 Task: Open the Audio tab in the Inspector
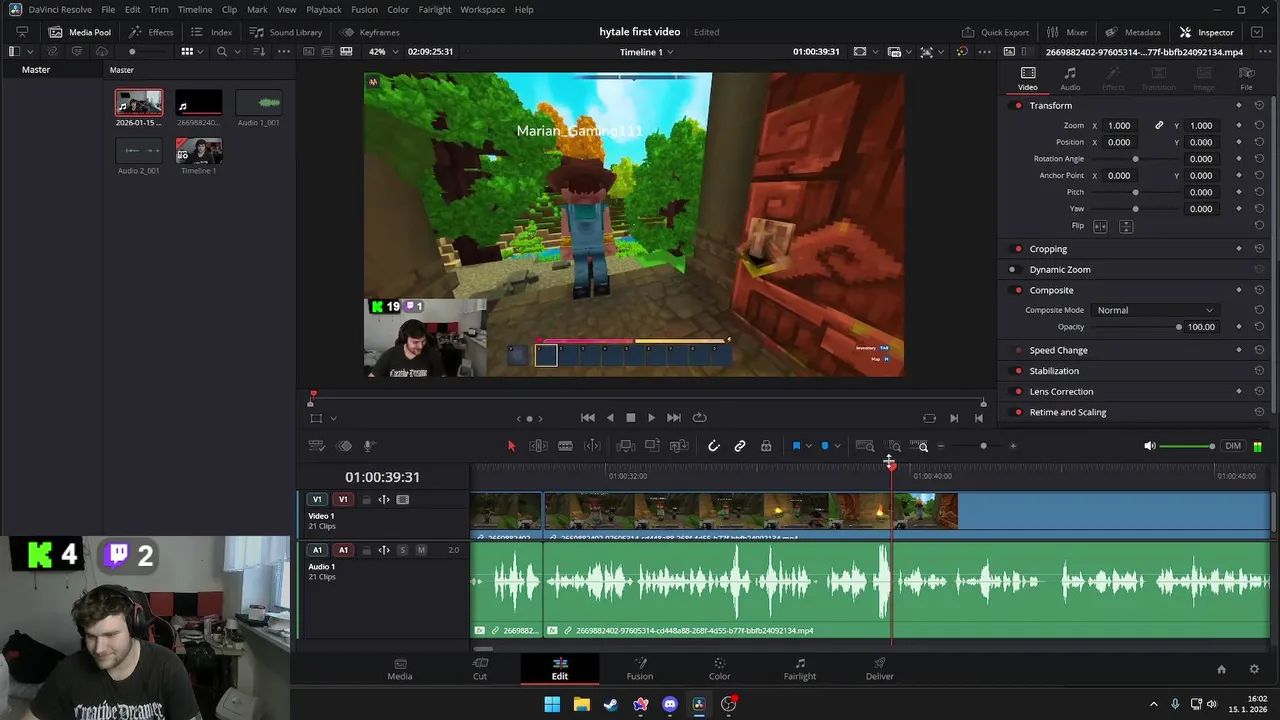1070,79
